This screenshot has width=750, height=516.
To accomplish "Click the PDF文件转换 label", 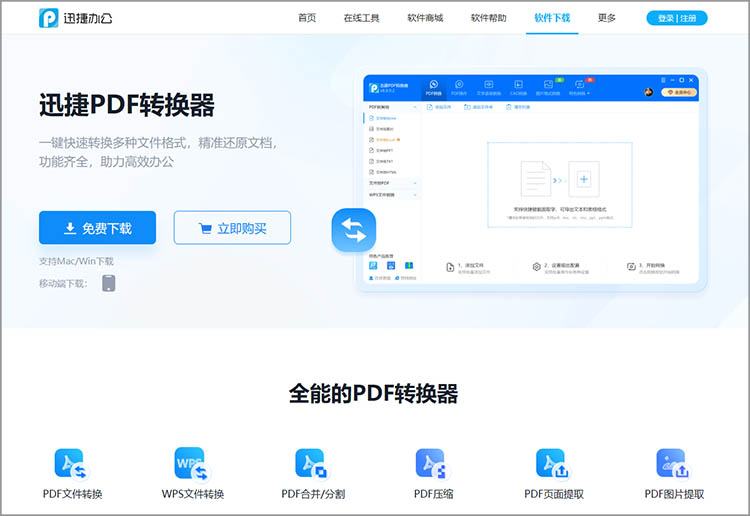I will pos(72,494).
